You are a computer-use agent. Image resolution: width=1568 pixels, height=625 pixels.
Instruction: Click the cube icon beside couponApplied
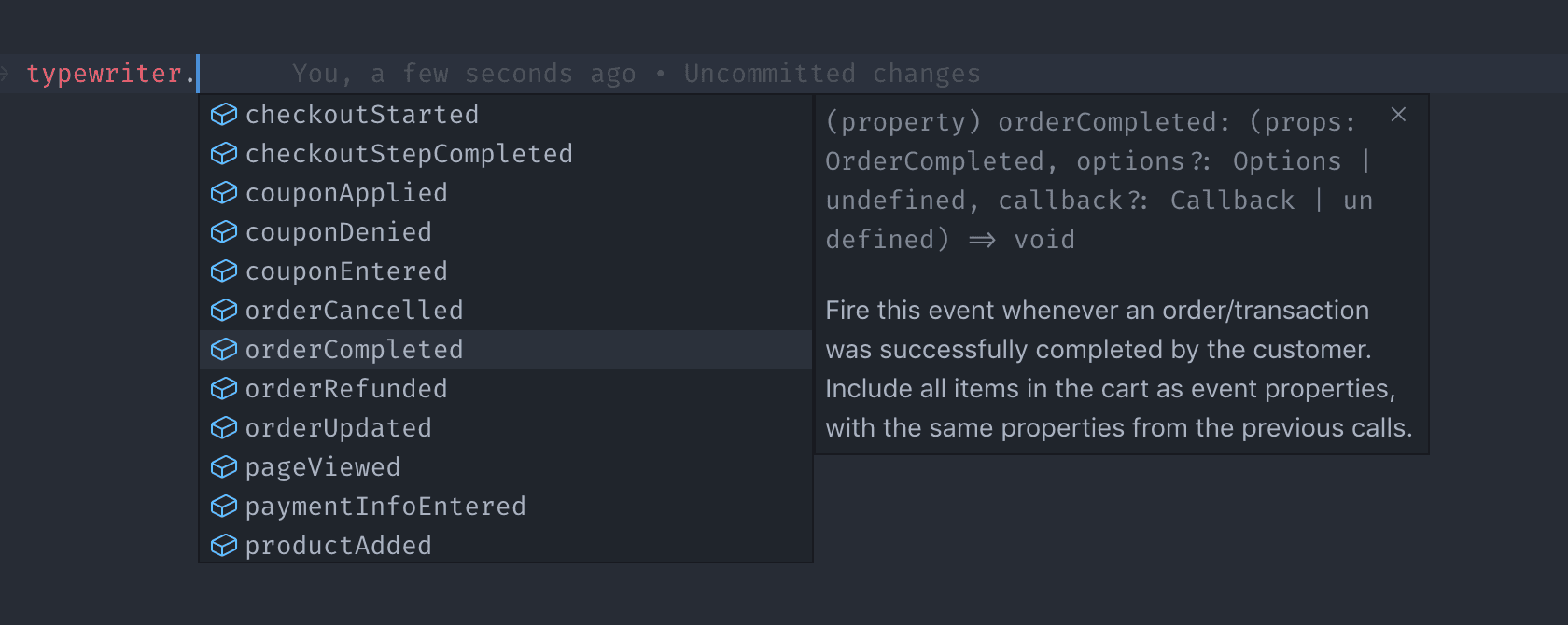tap(224, 192)
